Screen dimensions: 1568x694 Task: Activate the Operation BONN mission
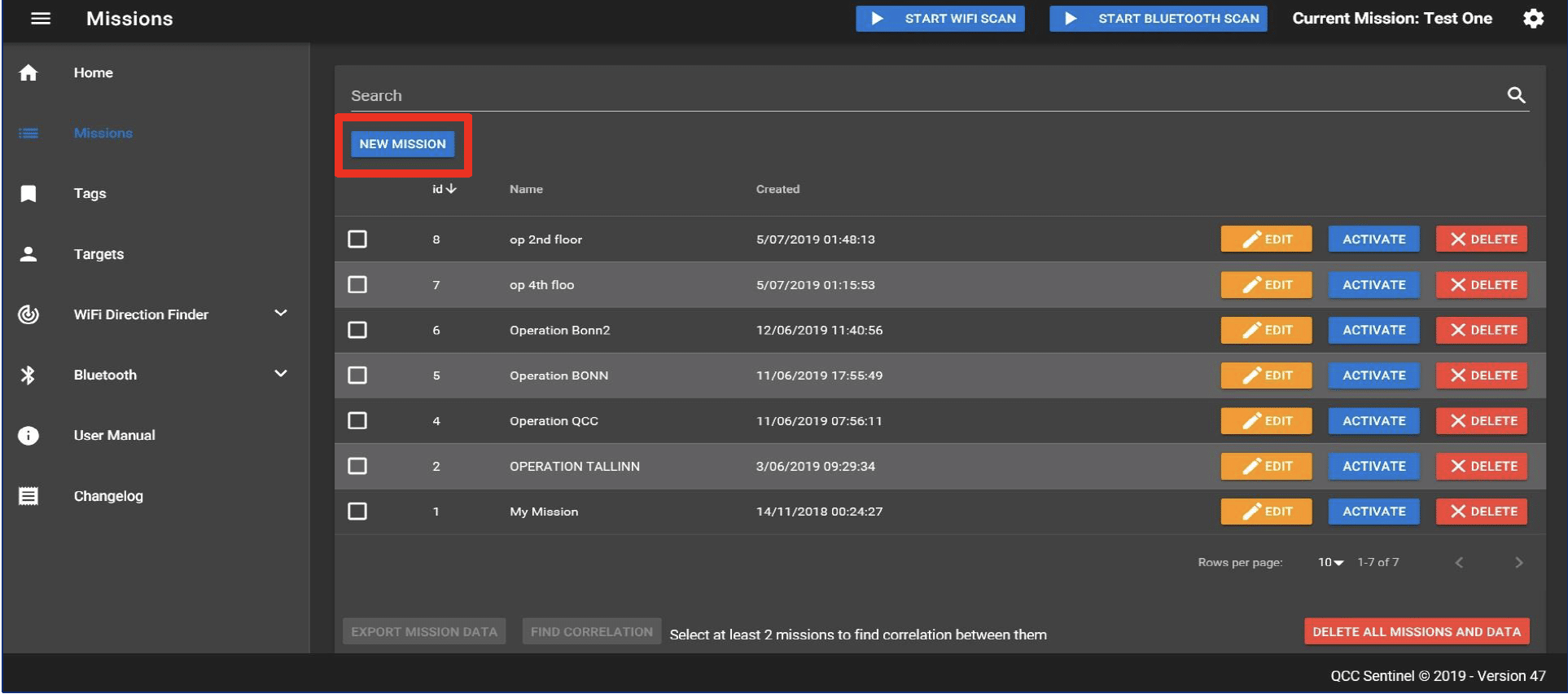point(1374,375)
